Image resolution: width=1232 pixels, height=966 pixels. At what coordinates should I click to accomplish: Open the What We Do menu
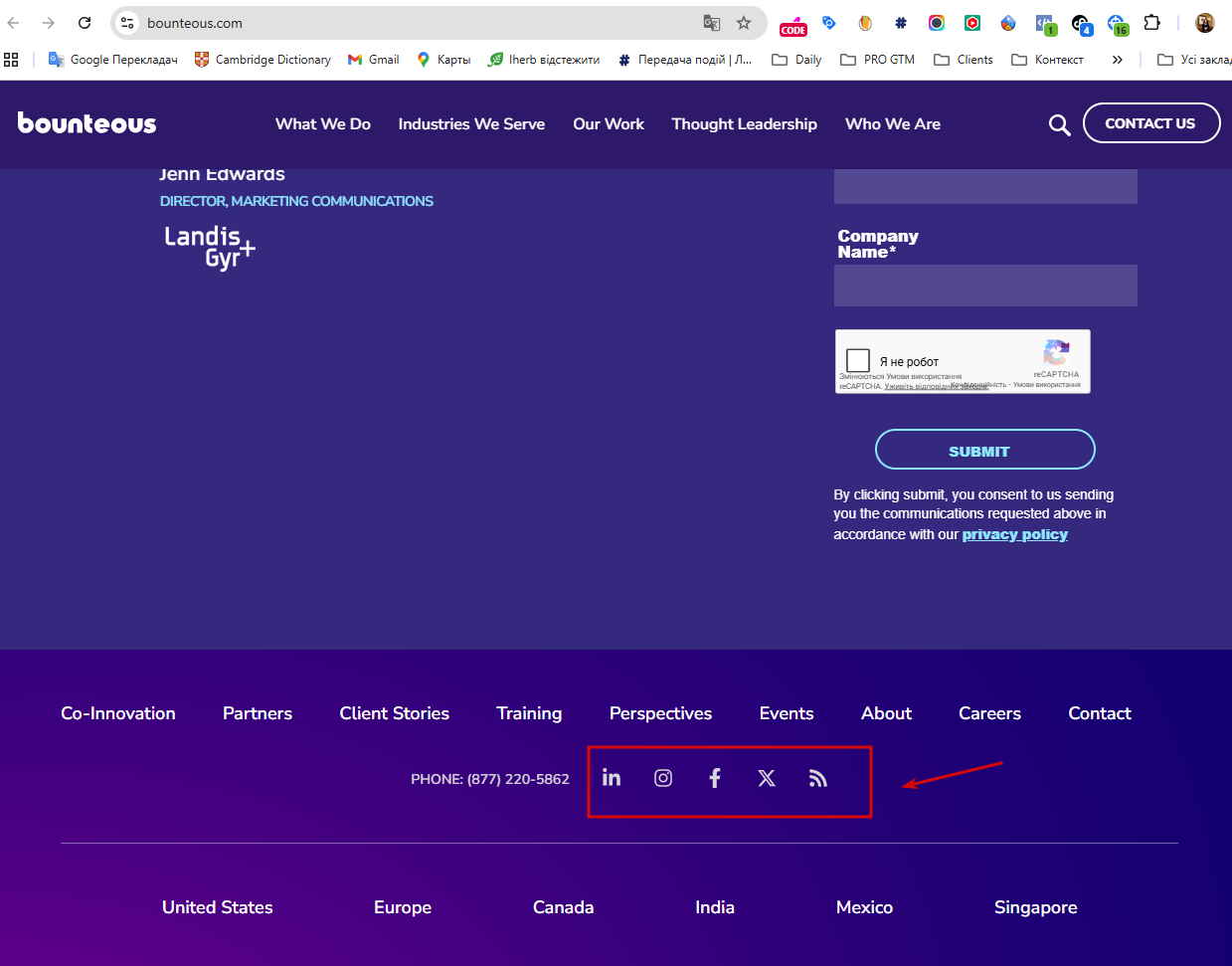click(323, 124)
